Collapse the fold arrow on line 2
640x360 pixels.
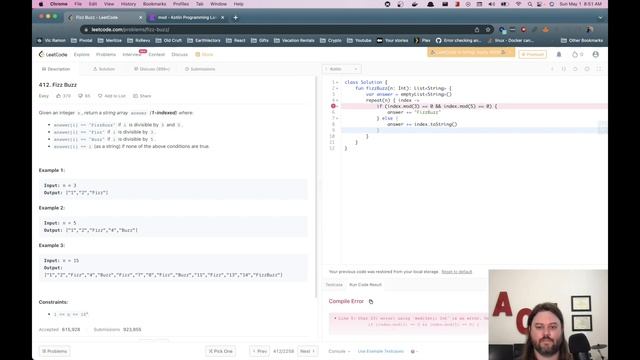pos(337,88)
